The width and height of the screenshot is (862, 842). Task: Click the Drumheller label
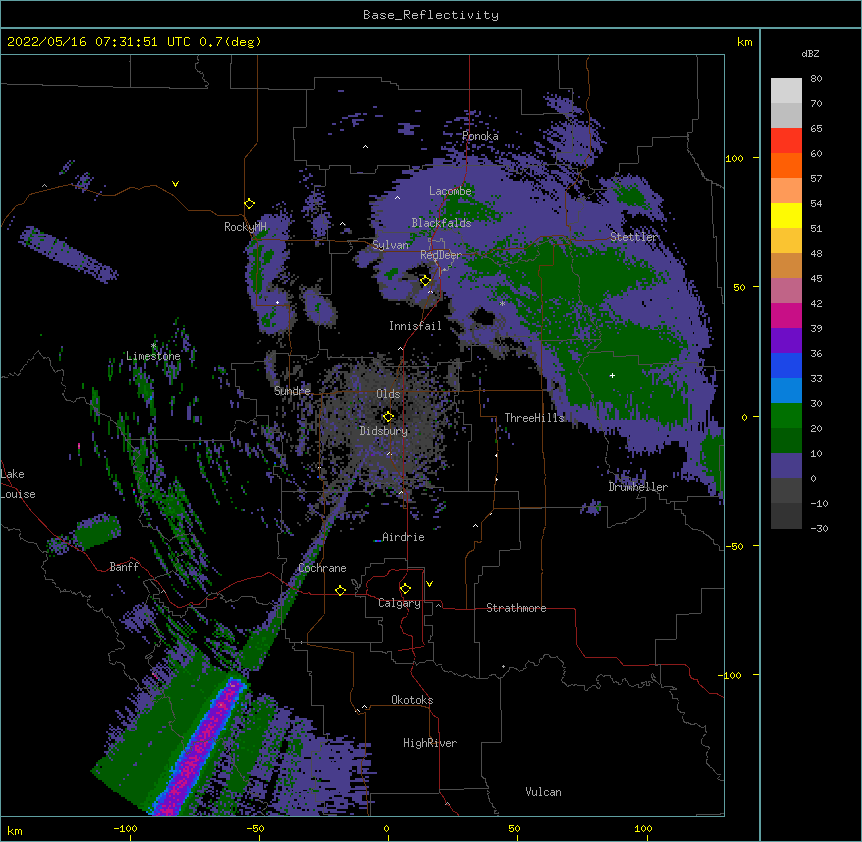pyautogui.click(x=638, y=487)
